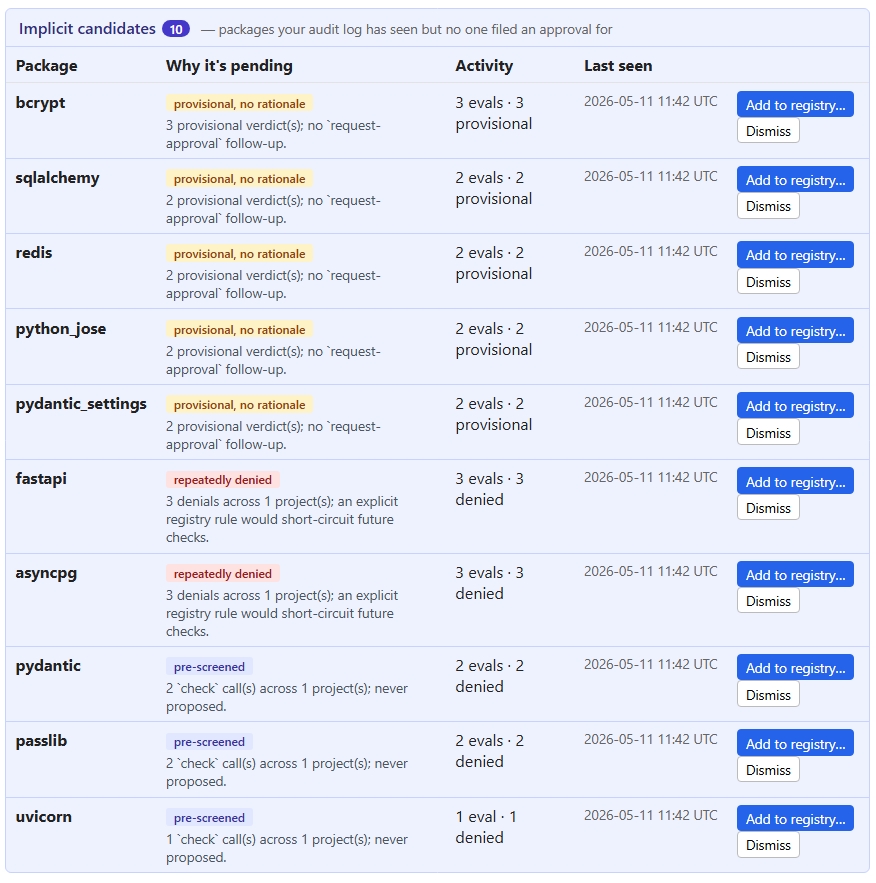Dismiss the pydantic_settings candidate

(768, 432)
